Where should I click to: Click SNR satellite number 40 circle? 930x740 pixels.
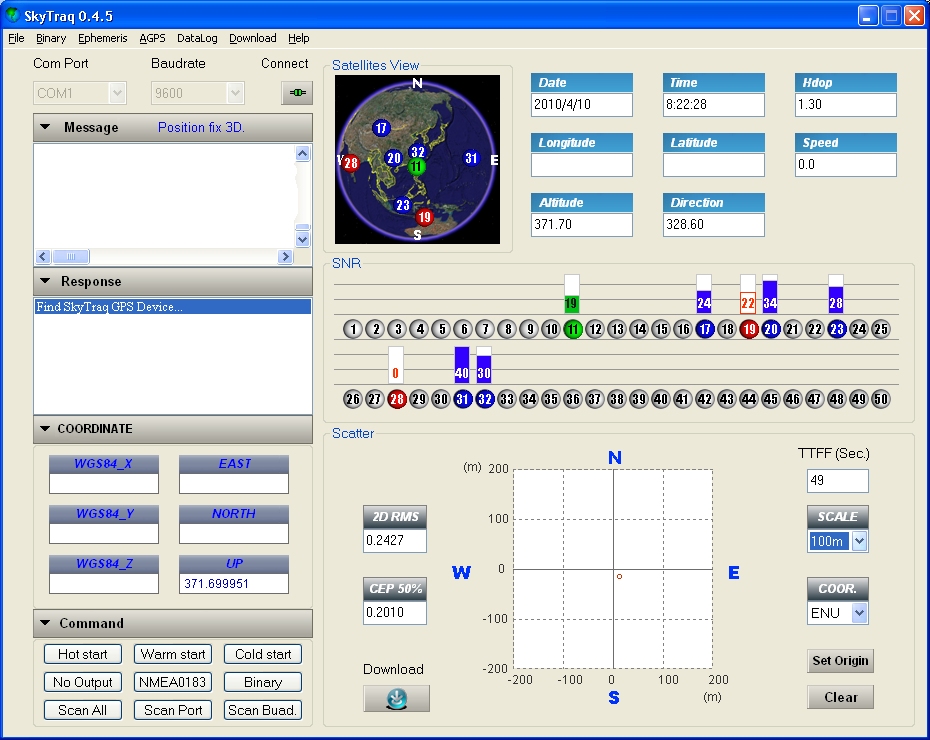tap(660, 399)
